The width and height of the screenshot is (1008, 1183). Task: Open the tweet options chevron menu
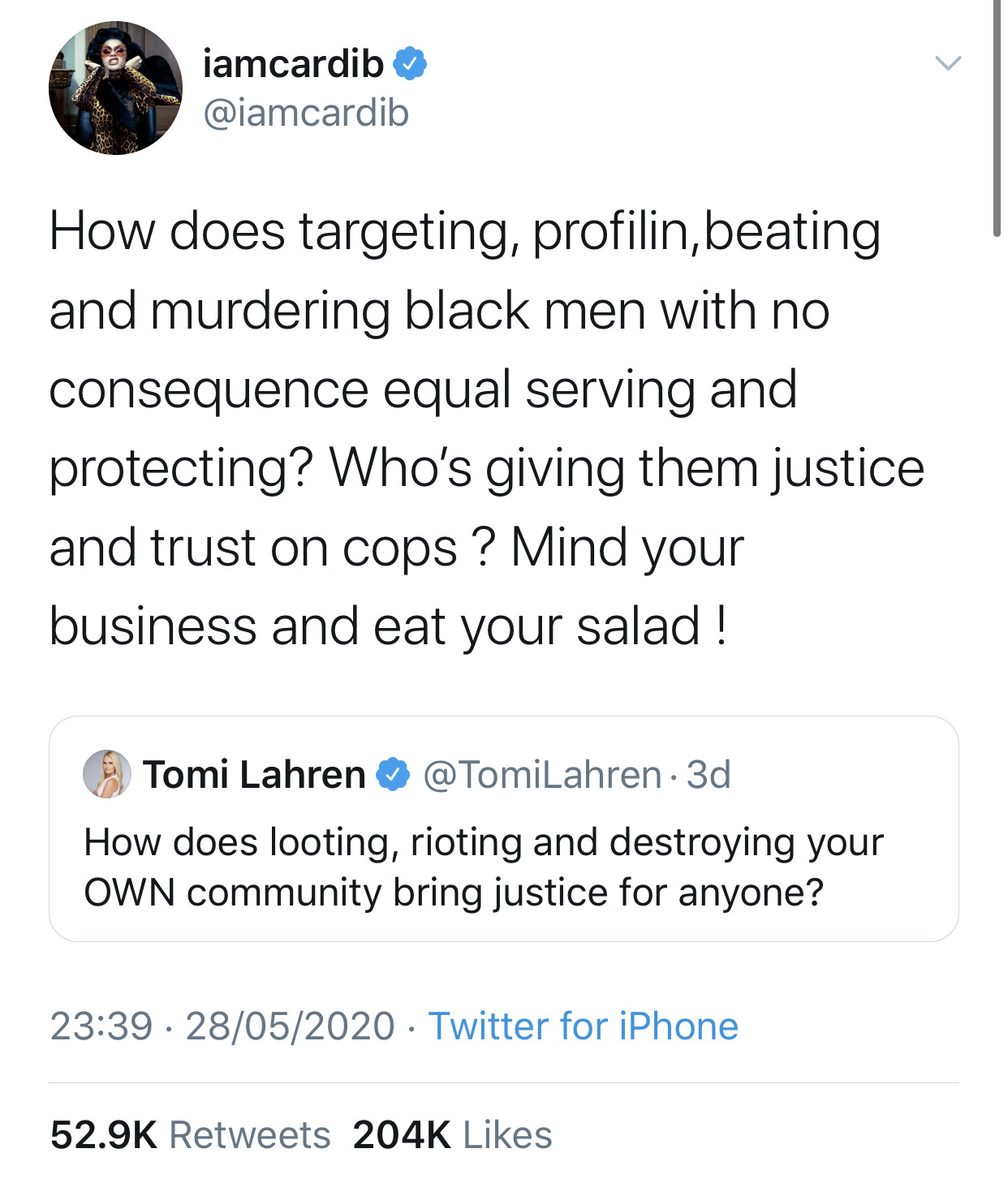947,63
